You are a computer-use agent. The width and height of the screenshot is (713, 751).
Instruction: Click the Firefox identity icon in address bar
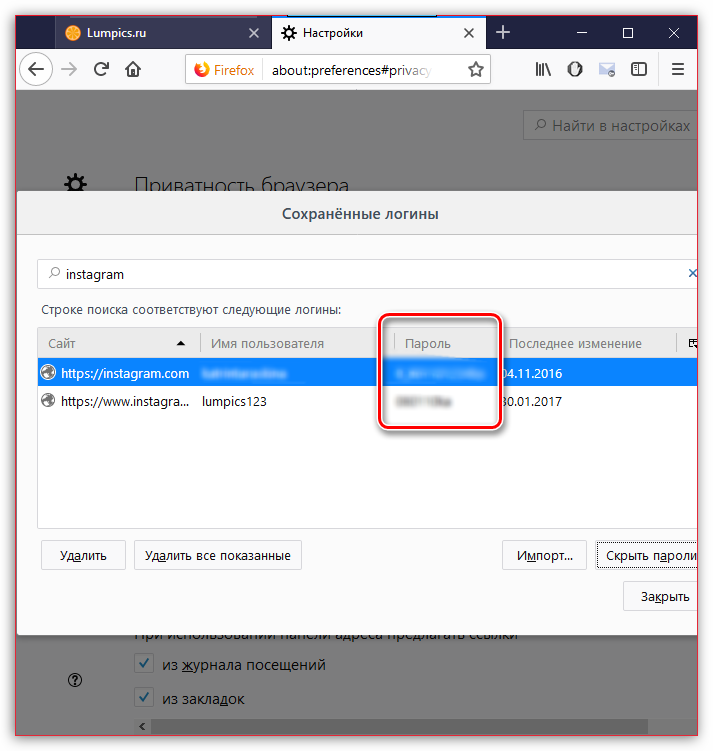tap(202, 70)
